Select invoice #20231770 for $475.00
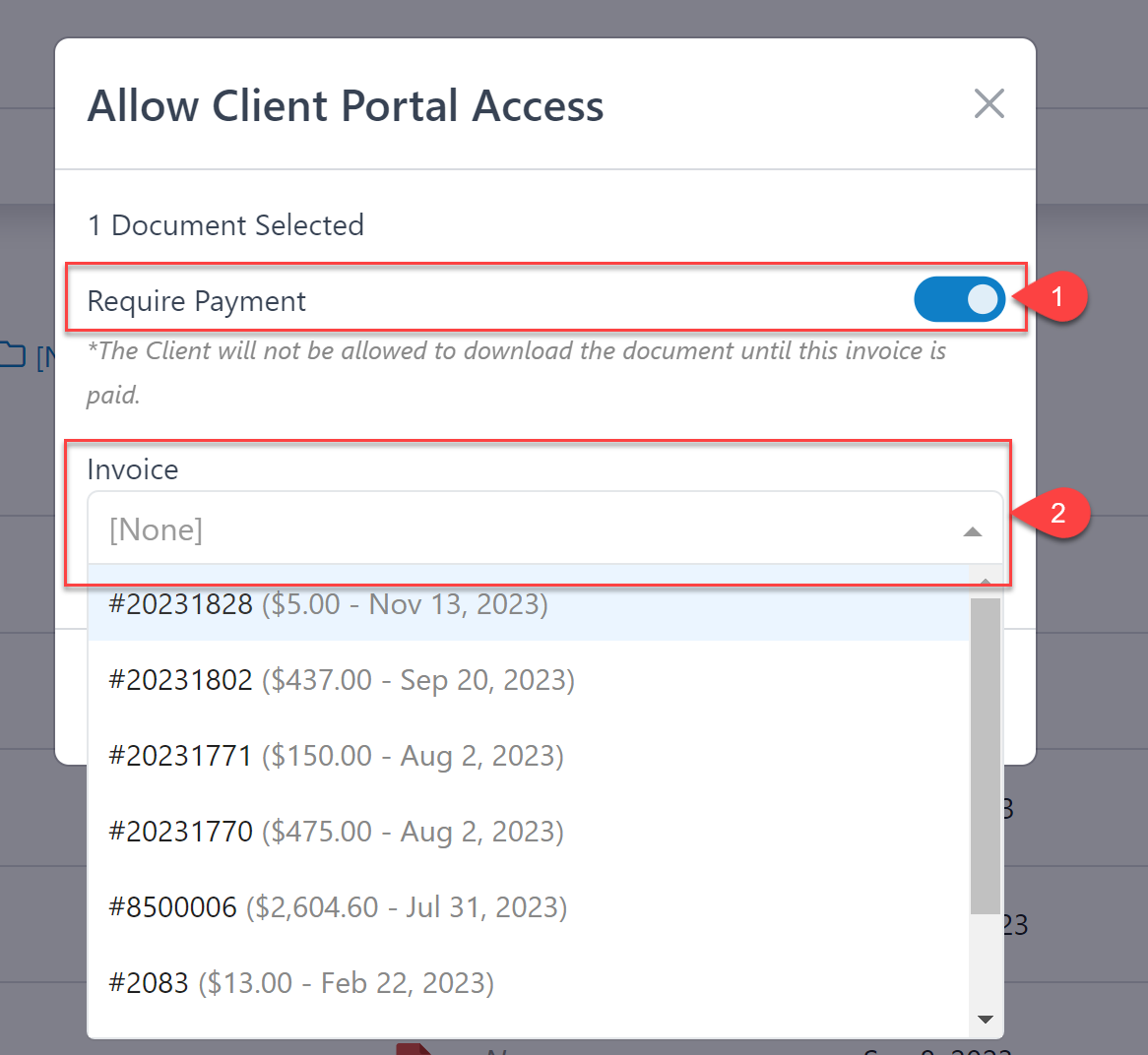This screenshot has width=1148, height=1055. point(335,832)
